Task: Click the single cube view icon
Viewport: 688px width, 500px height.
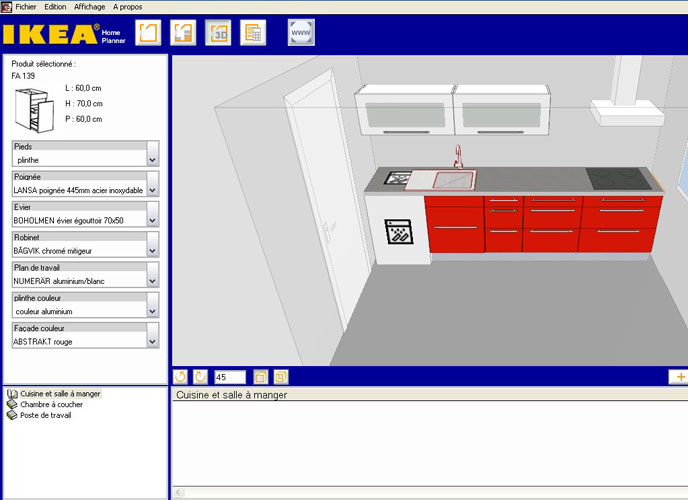Action: click(261, 377)
